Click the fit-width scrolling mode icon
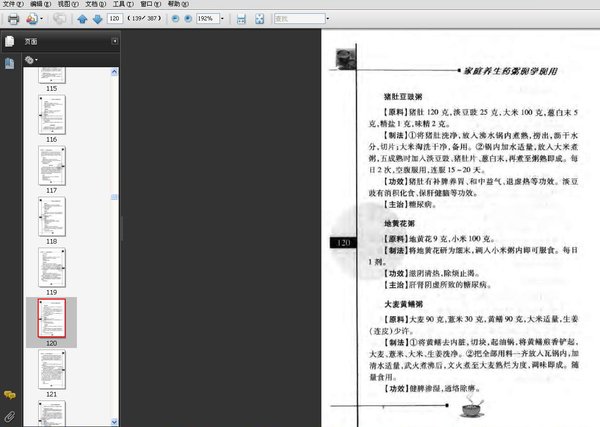The height and width of the screenshot is (427, 600). (241, 19)
